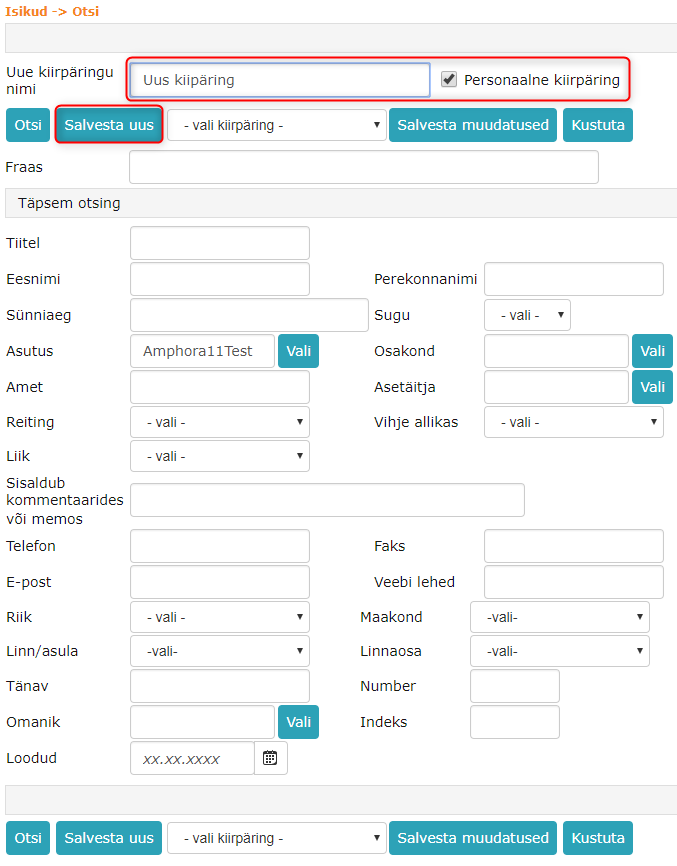
Task: Click Vali button next to Asutus
Action: click(x=299, y=351)
